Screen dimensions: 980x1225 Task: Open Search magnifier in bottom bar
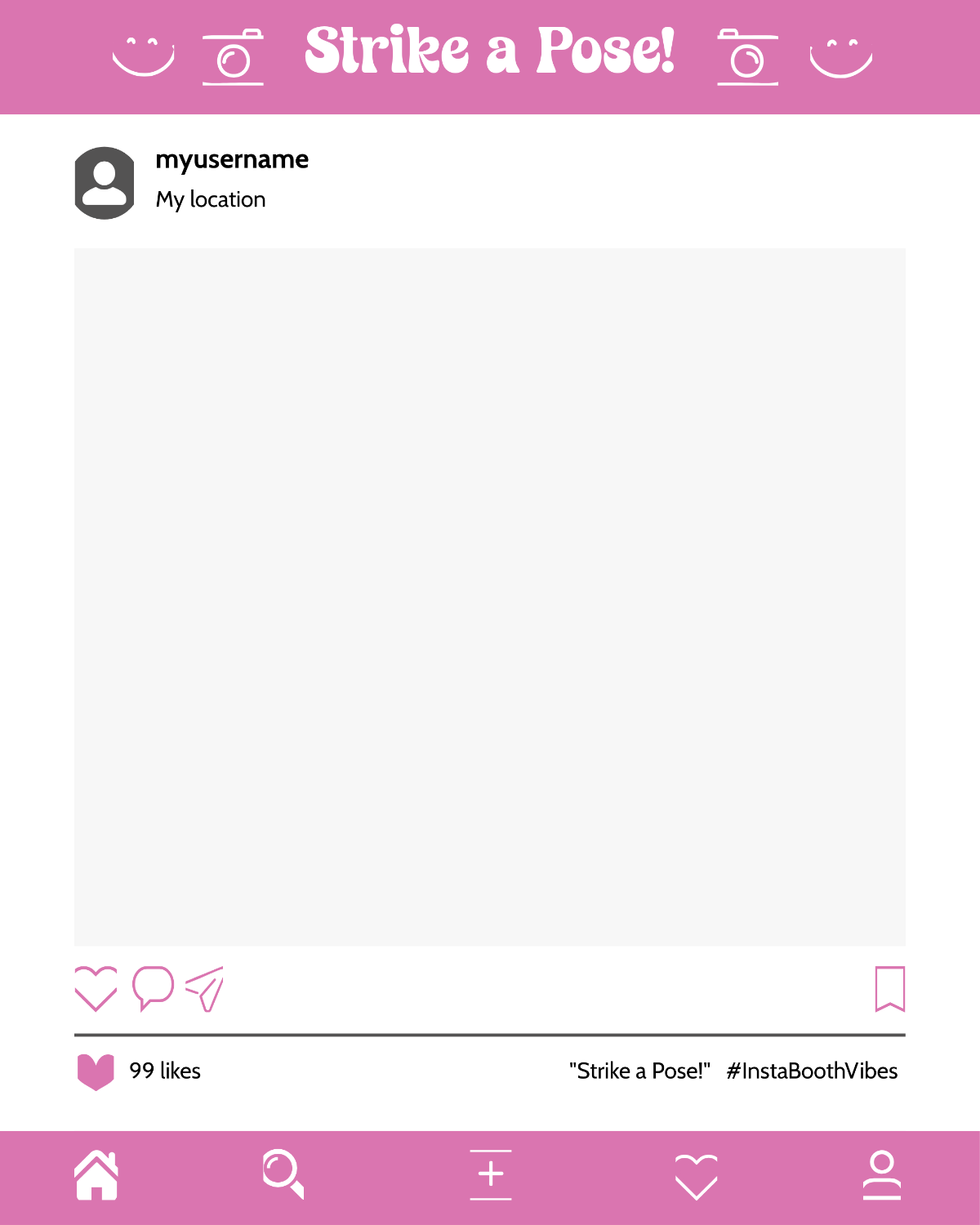[283, 1174]
